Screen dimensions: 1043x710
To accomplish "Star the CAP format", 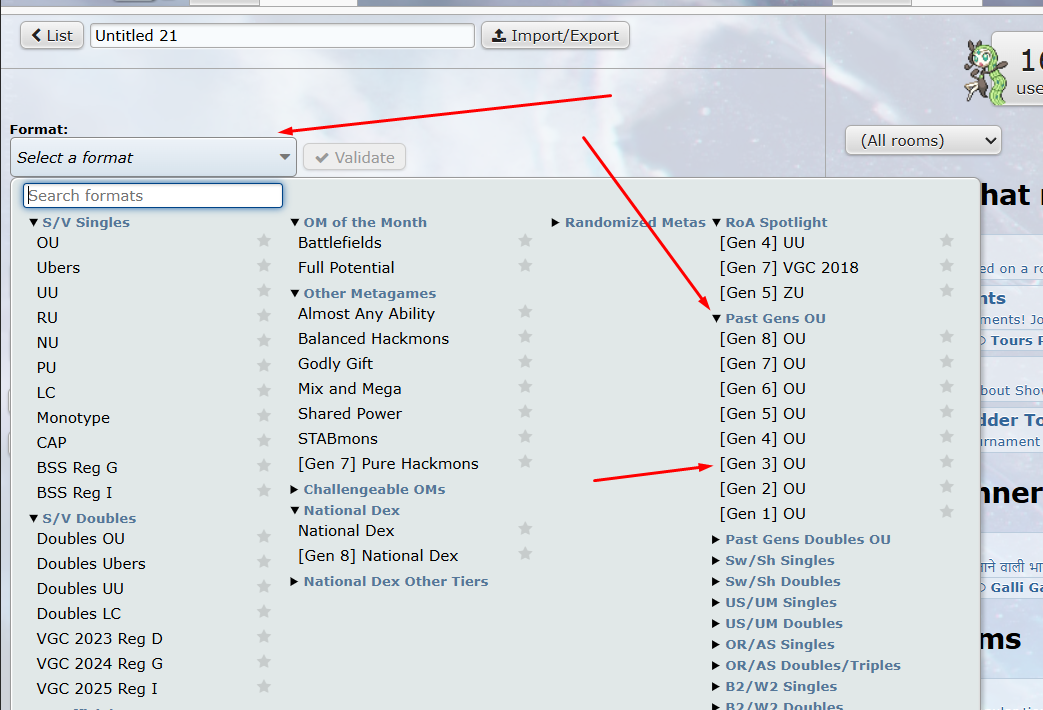I will click(264, 441).
